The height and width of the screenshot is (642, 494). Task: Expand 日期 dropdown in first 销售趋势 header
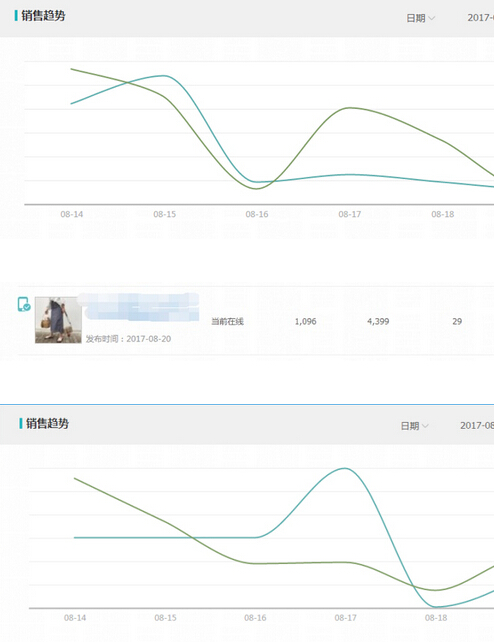(x=420, y=18)
